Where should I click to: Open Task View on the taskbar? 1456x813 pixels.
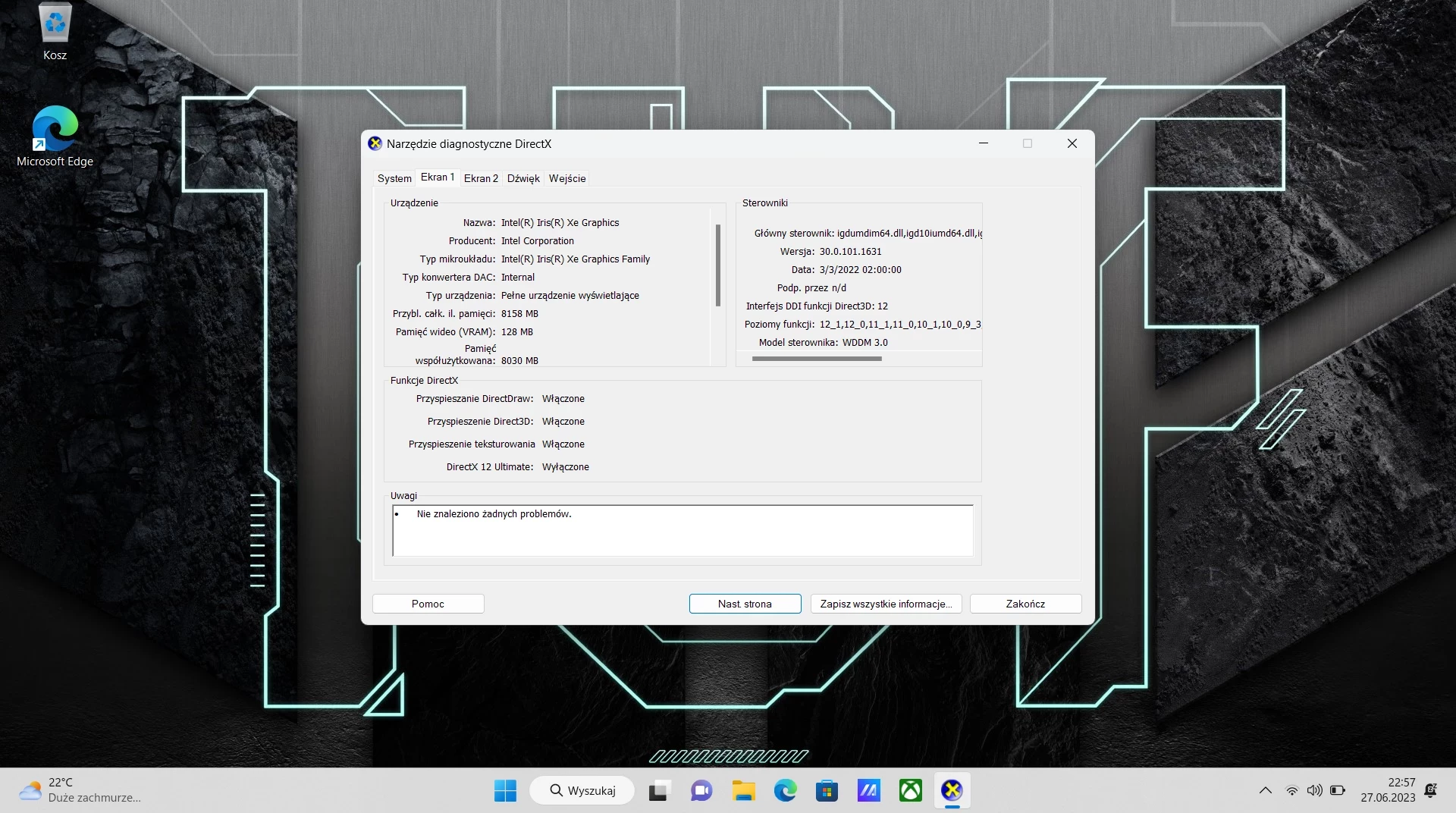point(659,791)
